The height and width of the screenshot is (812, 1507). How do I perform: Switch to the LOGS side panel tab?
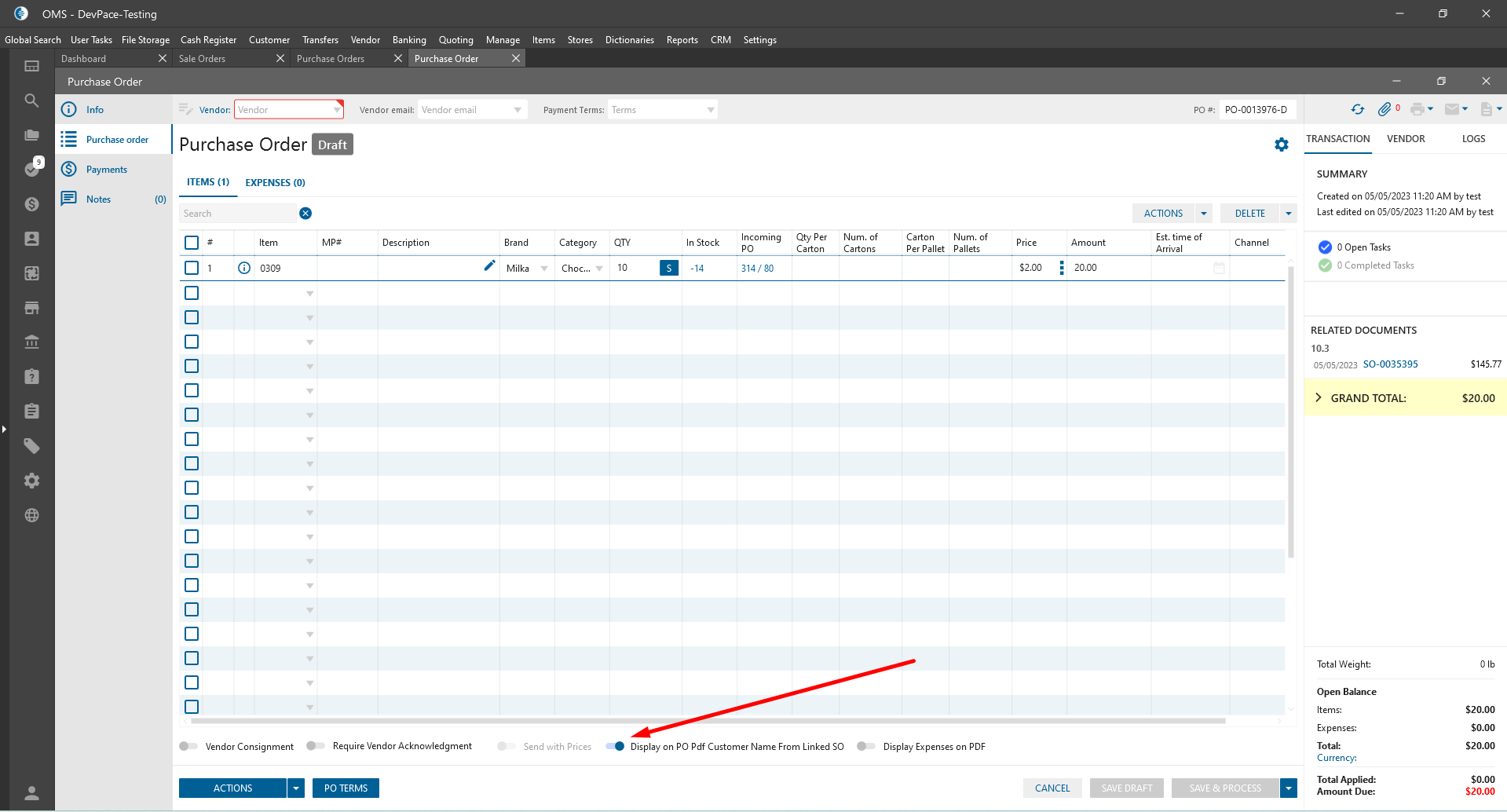coord(1473,139)
